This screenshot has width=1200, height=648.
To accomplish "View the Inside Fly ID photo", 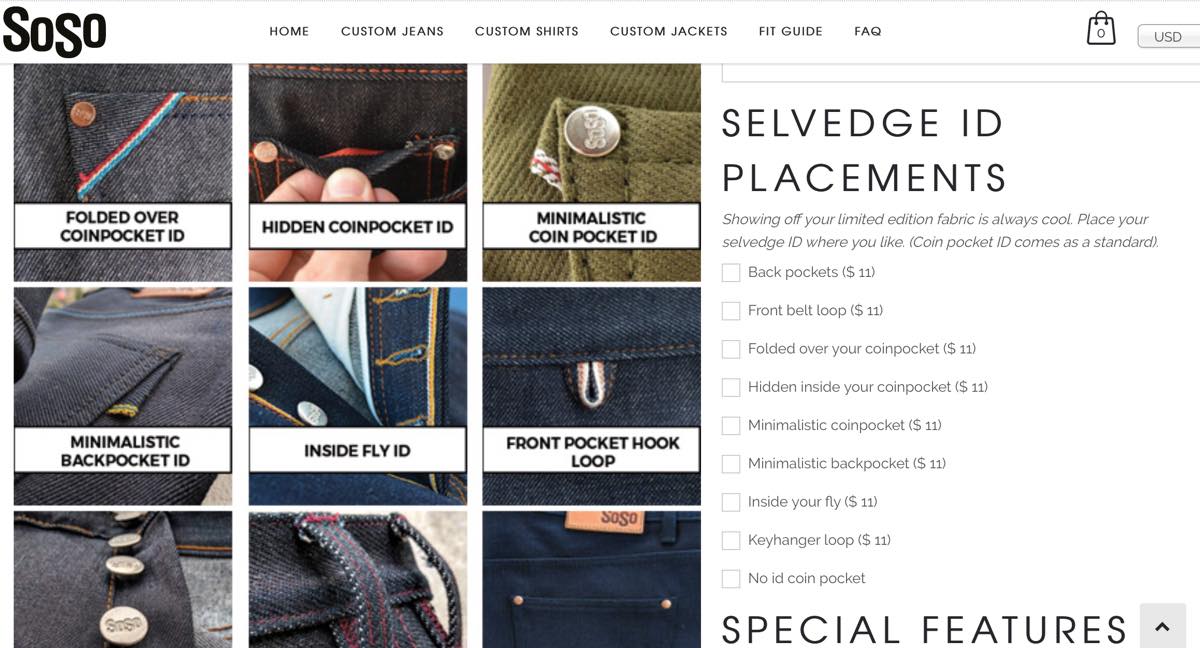I will click(x=357, y=396).
